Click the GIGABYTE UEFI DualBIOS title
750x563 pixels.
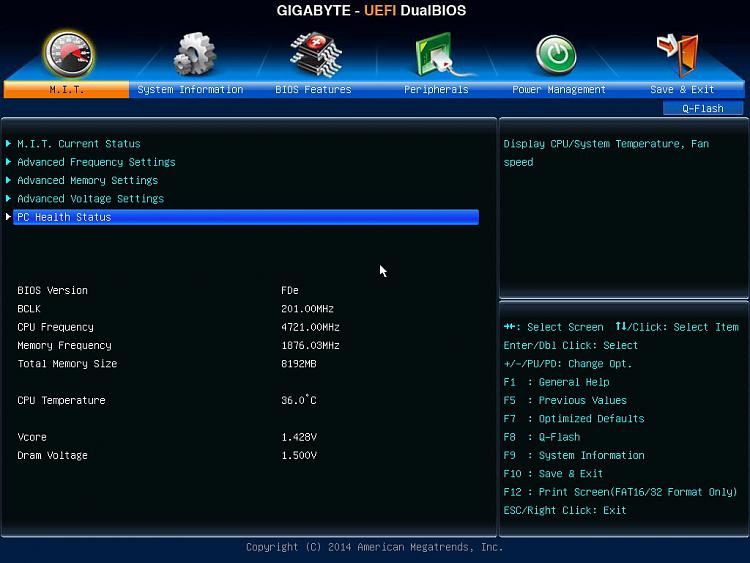[x=371, y=11]
